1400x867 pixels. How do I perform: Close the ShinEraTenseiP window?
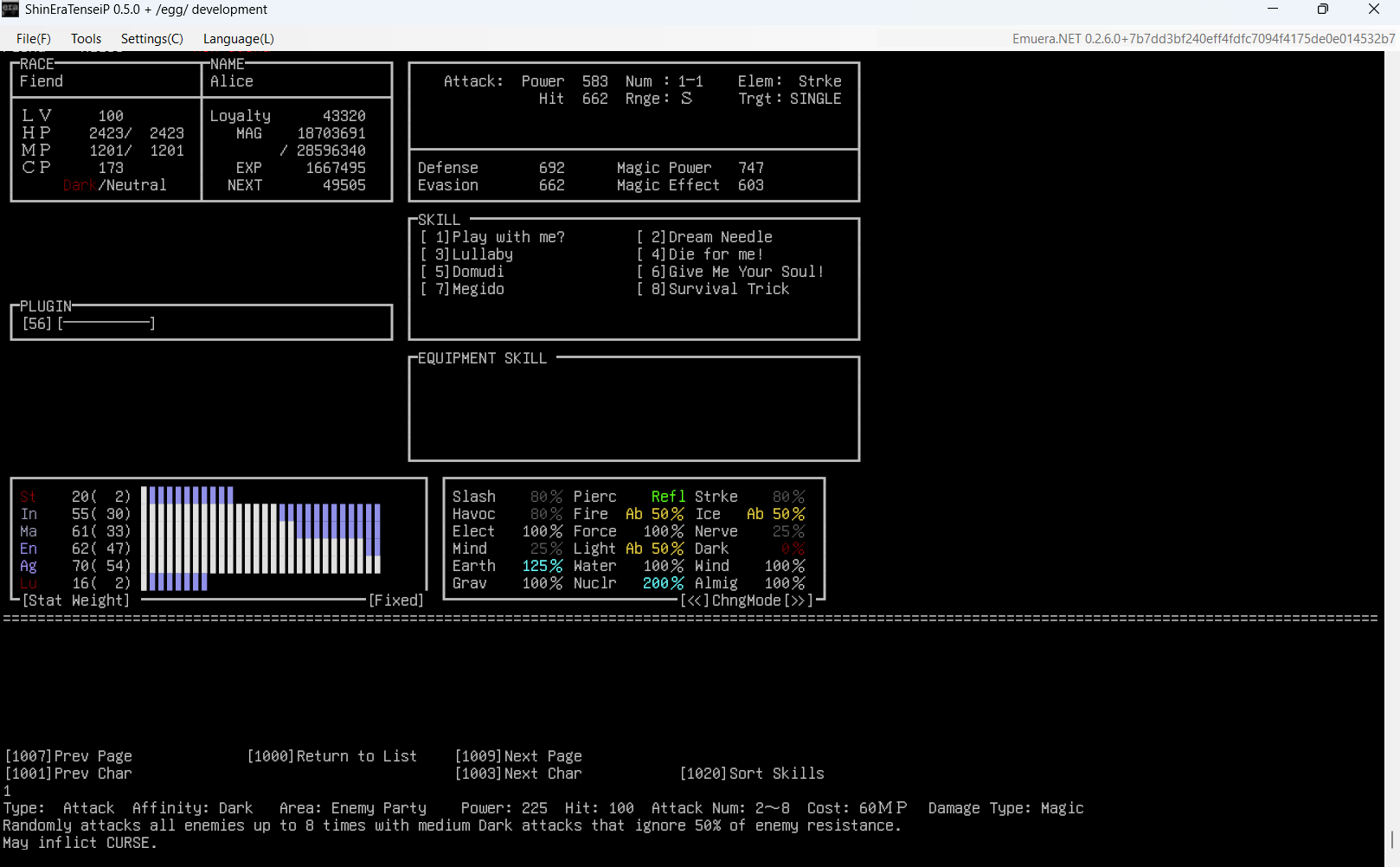coord(1374,10)
